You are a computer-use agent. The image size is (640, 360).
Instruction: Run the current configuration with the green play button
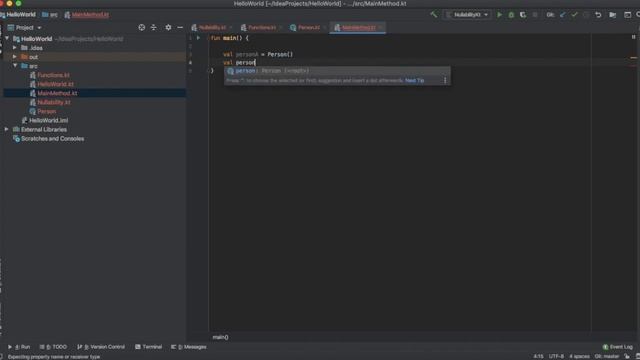[x=499, y=15]
